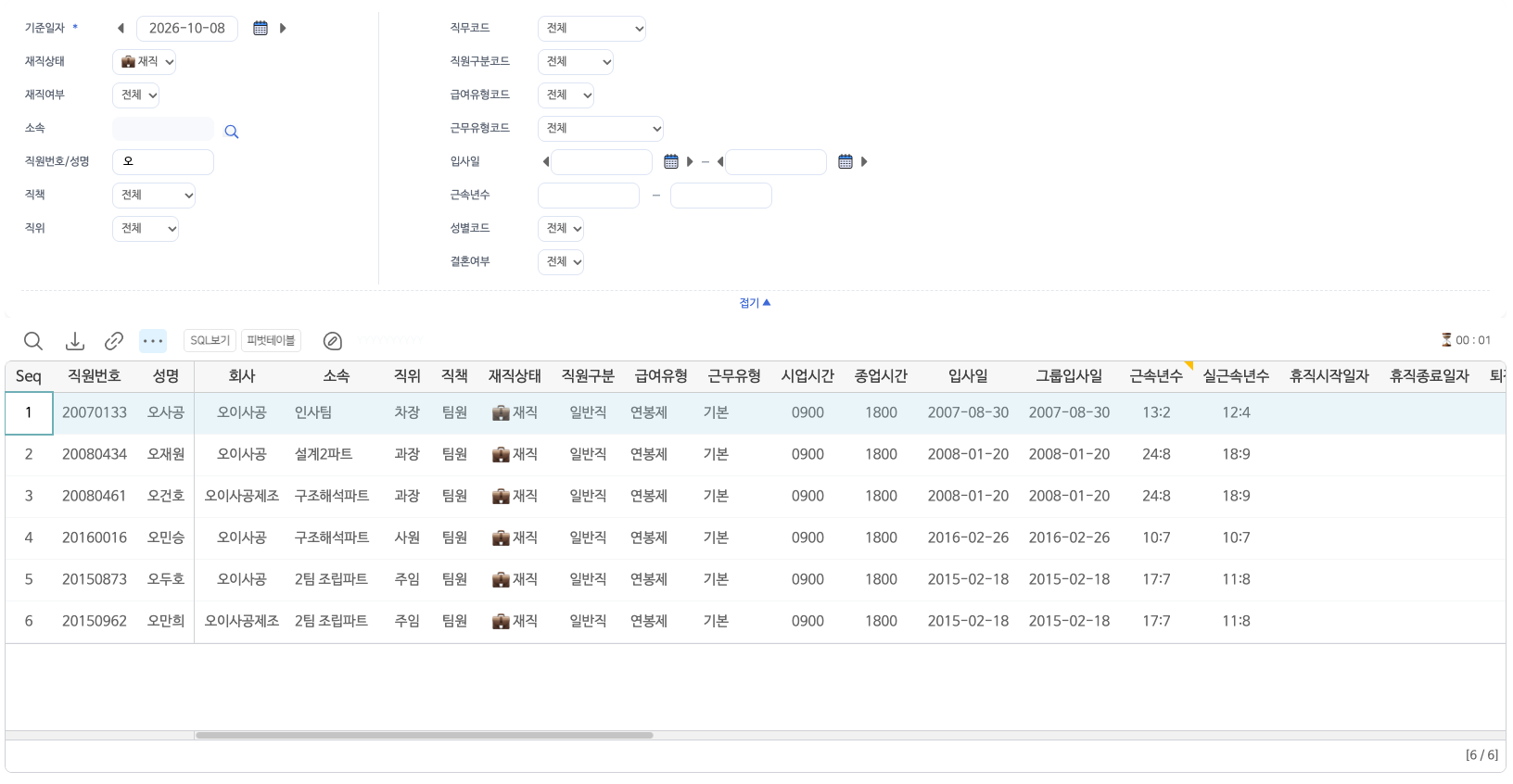
Task: Open calendar picker for 기준일자
Action: pos(261,29)
